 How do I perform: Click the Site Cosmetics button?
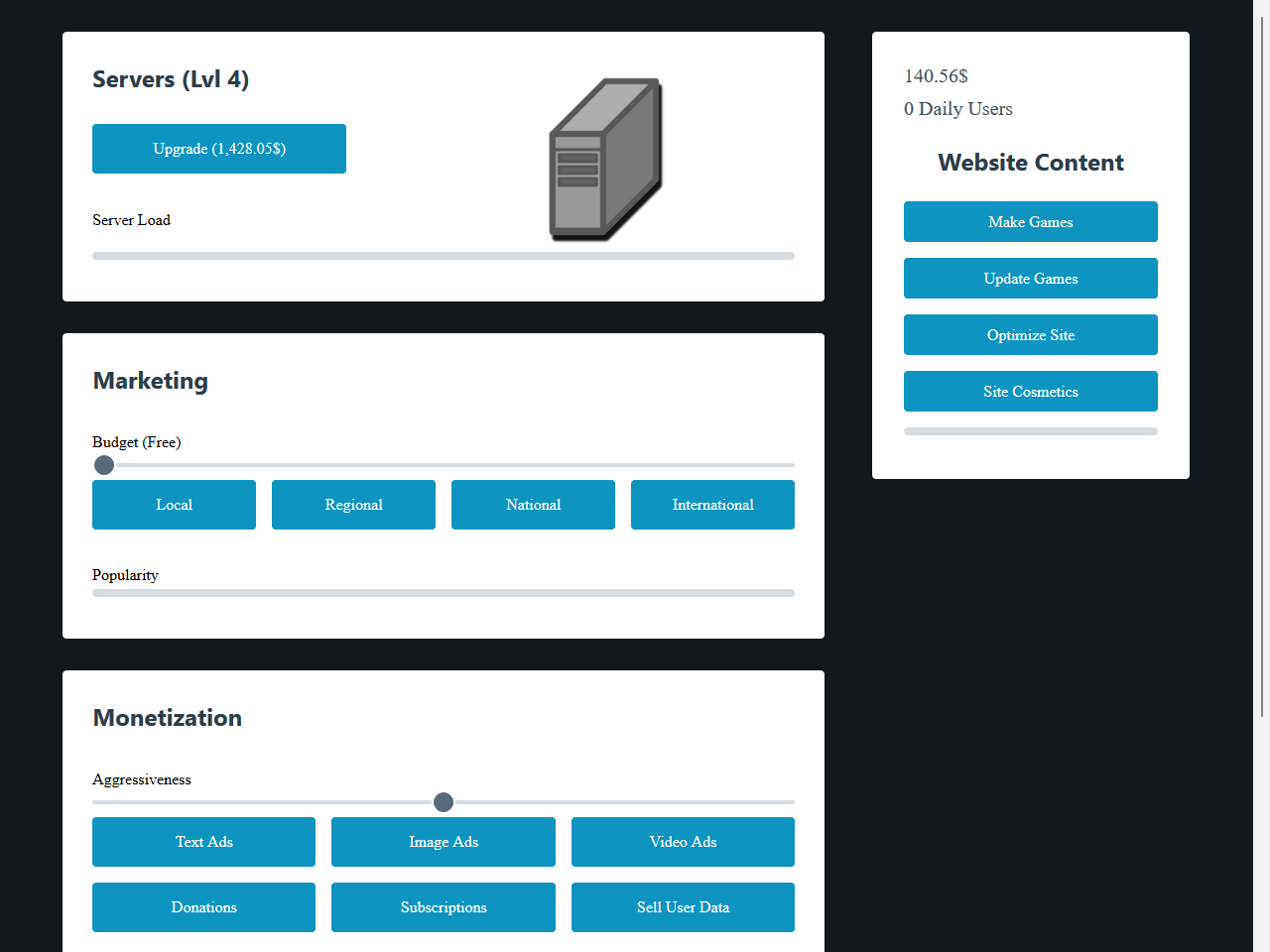pyautogui.click(x=1031, y=392)
